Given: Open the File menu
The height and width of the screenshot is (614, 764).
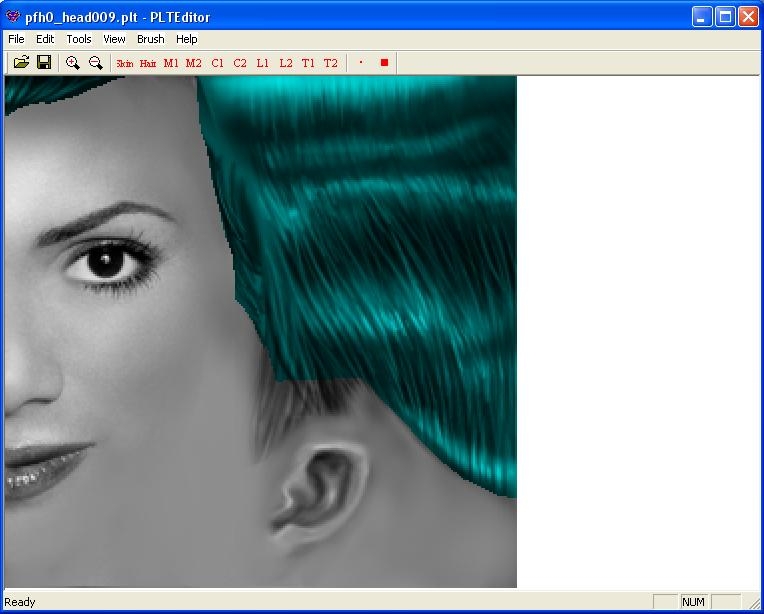Looking at the screenshot, I should [x=16, y=39].
